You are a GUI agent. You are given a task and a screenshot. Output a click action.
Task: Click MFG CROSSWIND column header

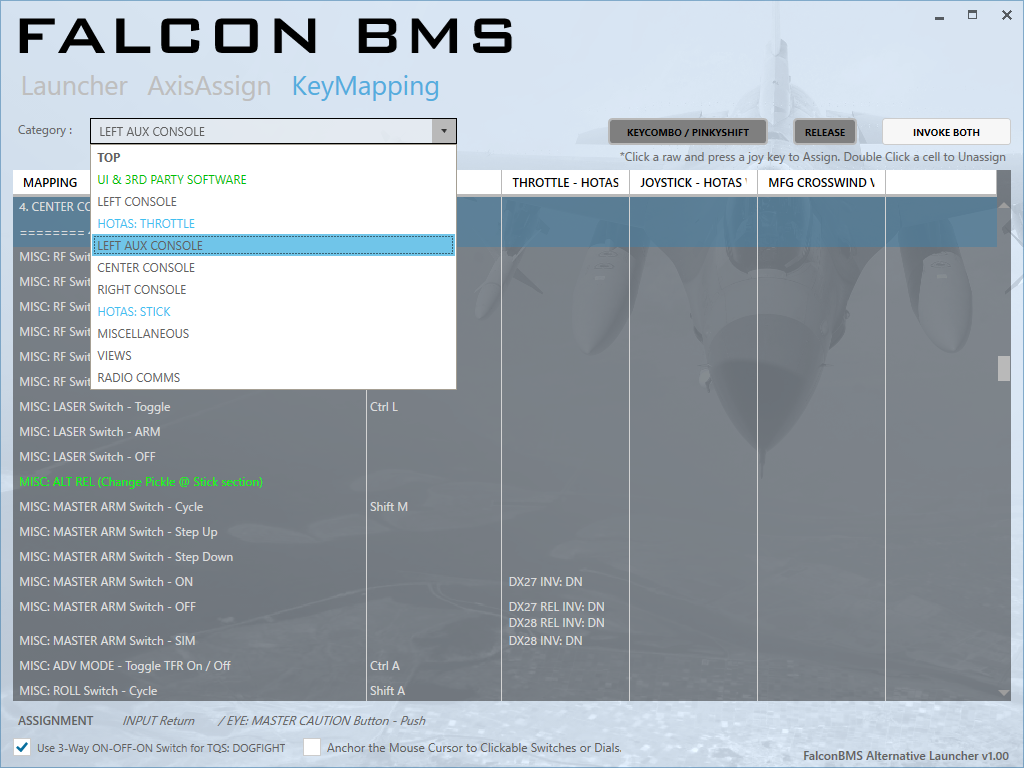[821, 183]
